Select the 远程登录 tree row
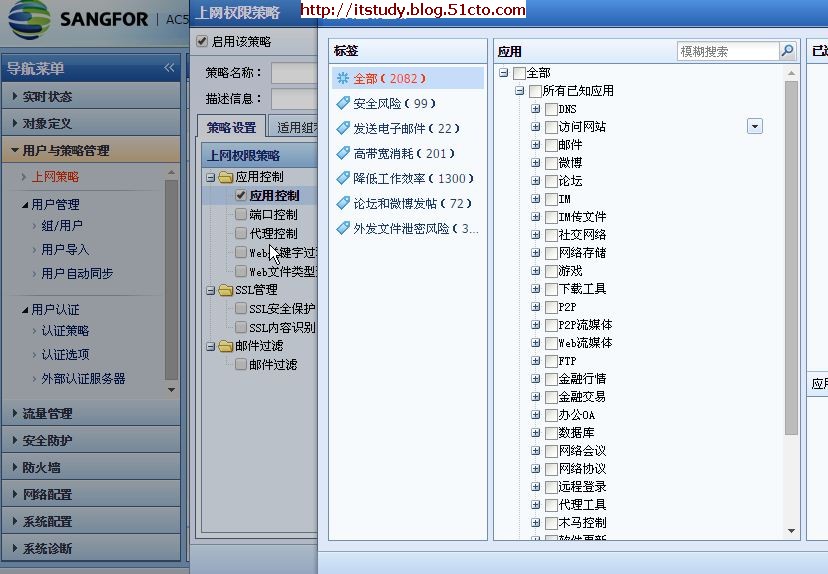Viewport: 828px width, 574px height. point(582,486)
